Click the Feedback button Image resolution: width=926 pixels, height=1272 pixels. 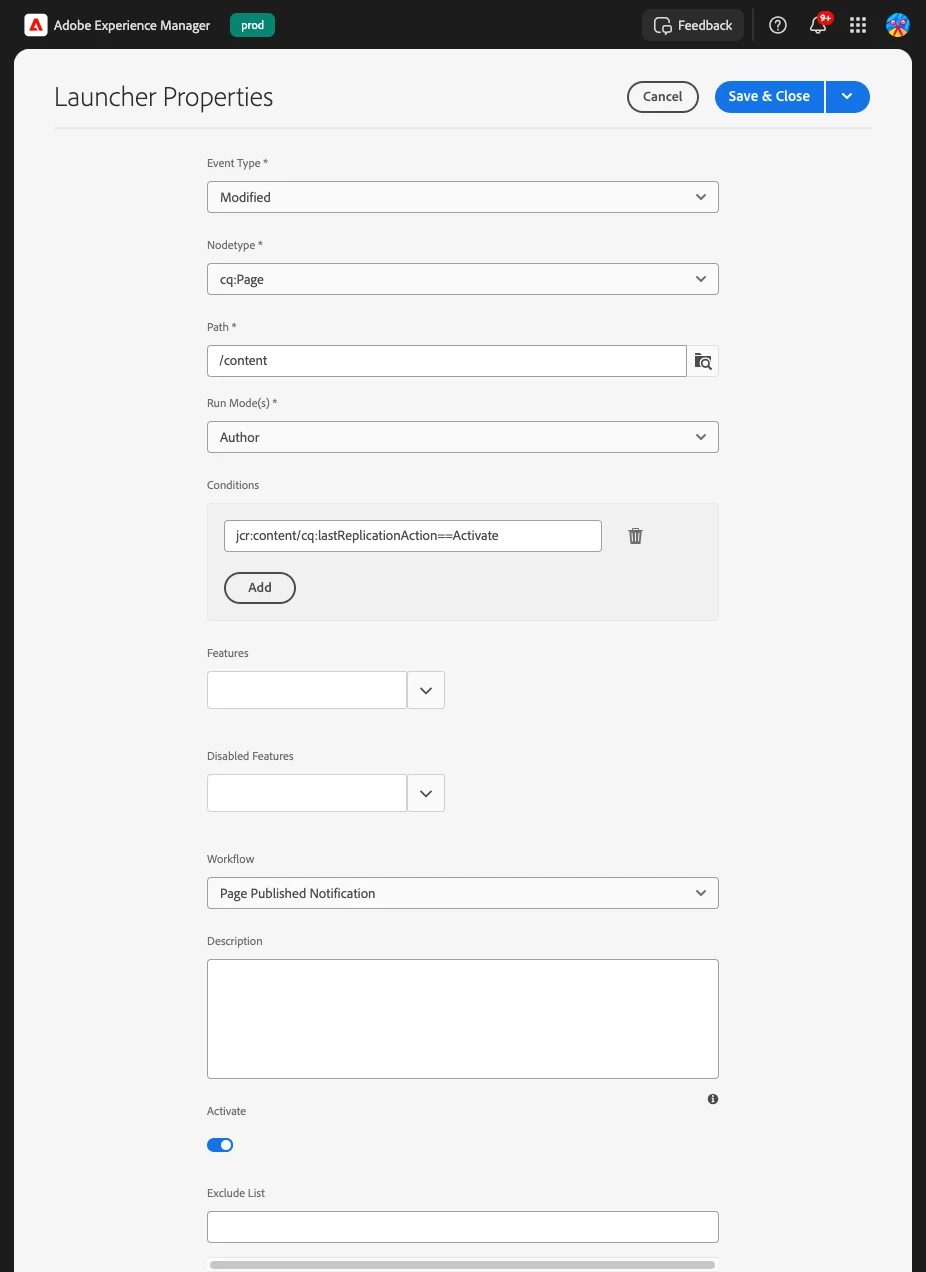[693, 26]
